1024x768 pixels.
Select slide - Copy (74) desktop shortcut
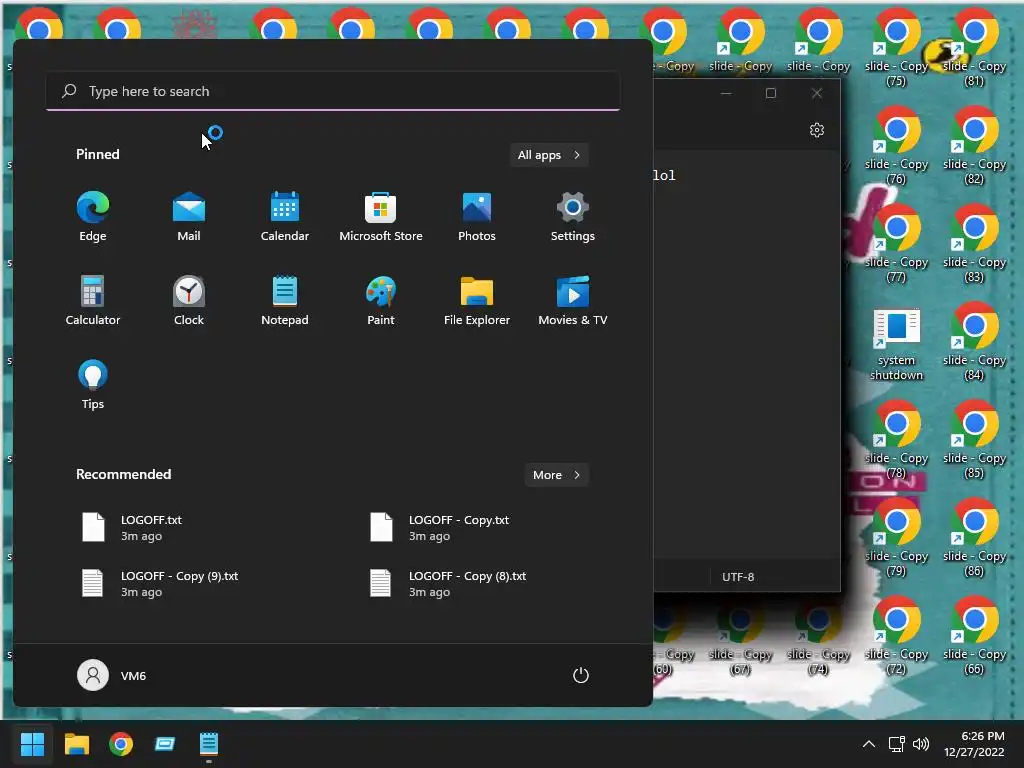818,636
